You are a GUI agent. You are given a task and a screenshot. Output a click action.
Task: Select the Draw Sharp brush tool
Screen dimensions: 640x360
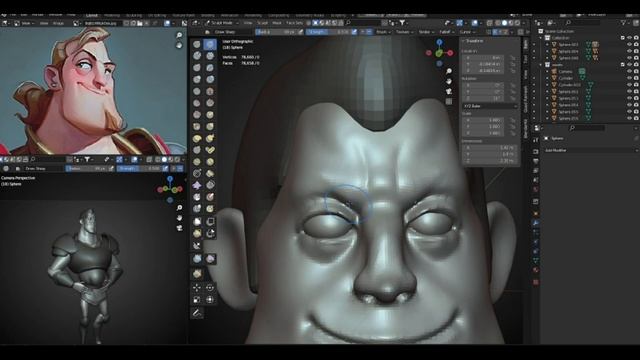pos(210,44)
